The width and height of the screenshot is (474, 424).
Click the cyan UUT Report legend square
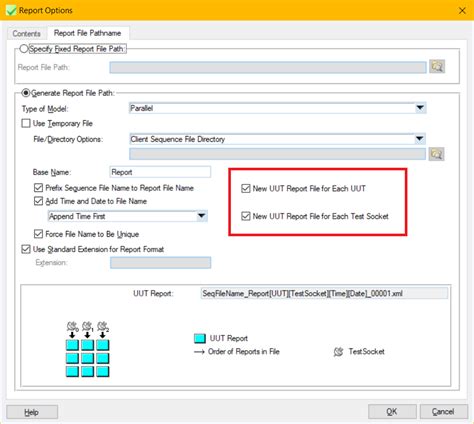pos(200,338)
